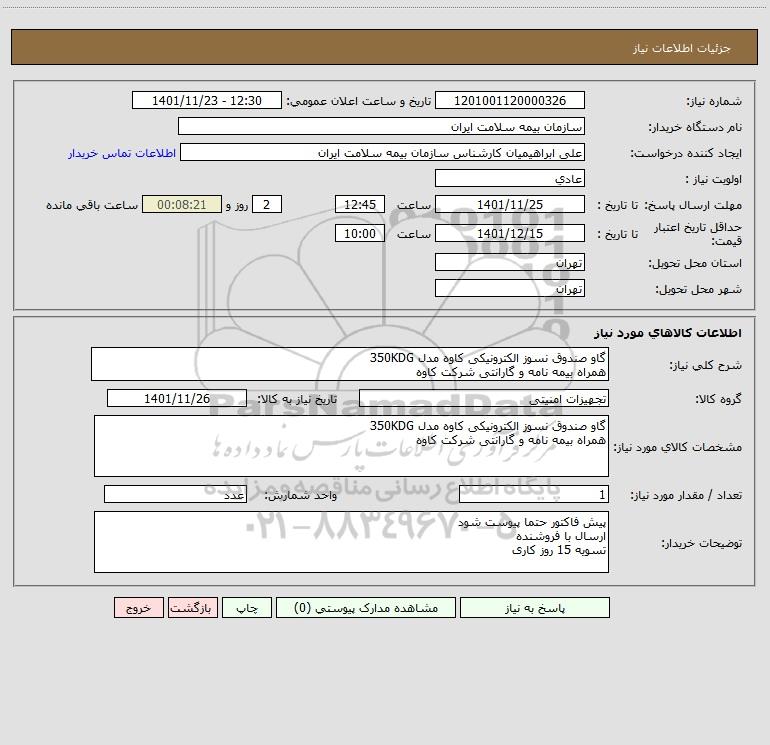The height and width of the screenshot is (745, 770).
Task: Click the deadline time field 12:45
Action: point(359,204)
